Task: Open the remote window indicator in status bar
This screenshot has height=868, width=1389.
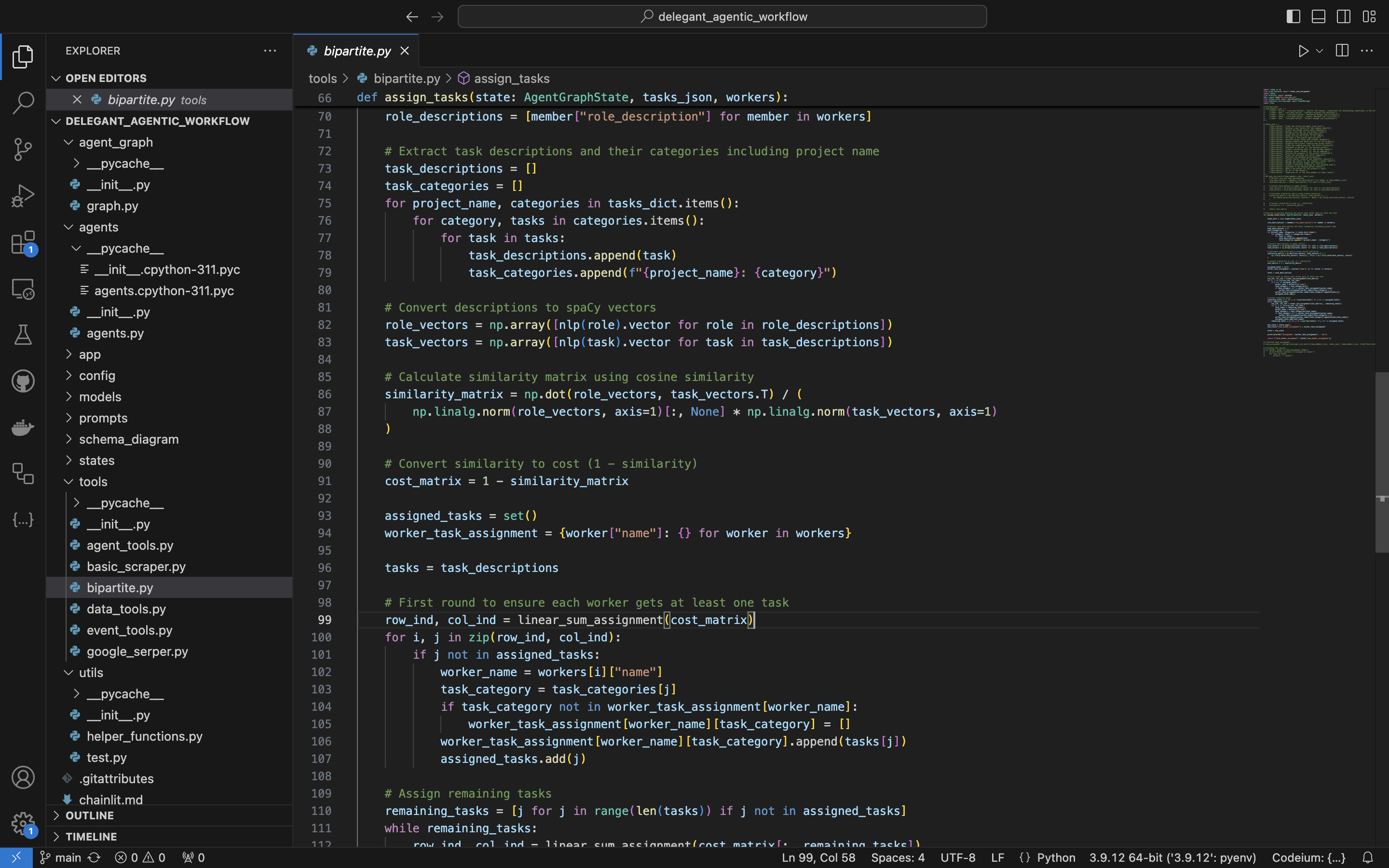Action: point(16,857)
